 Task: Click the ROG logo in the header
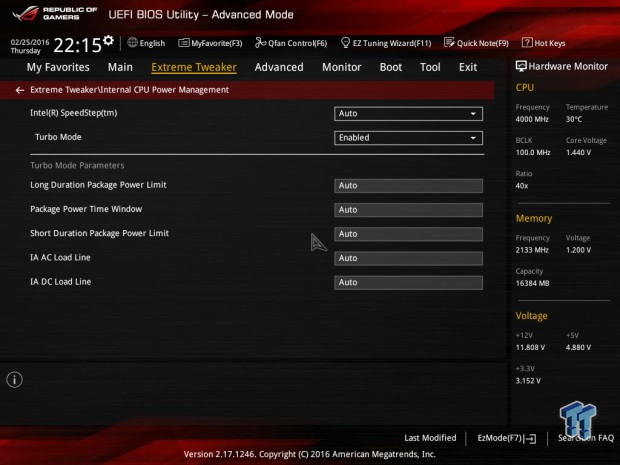click(26, 13)
